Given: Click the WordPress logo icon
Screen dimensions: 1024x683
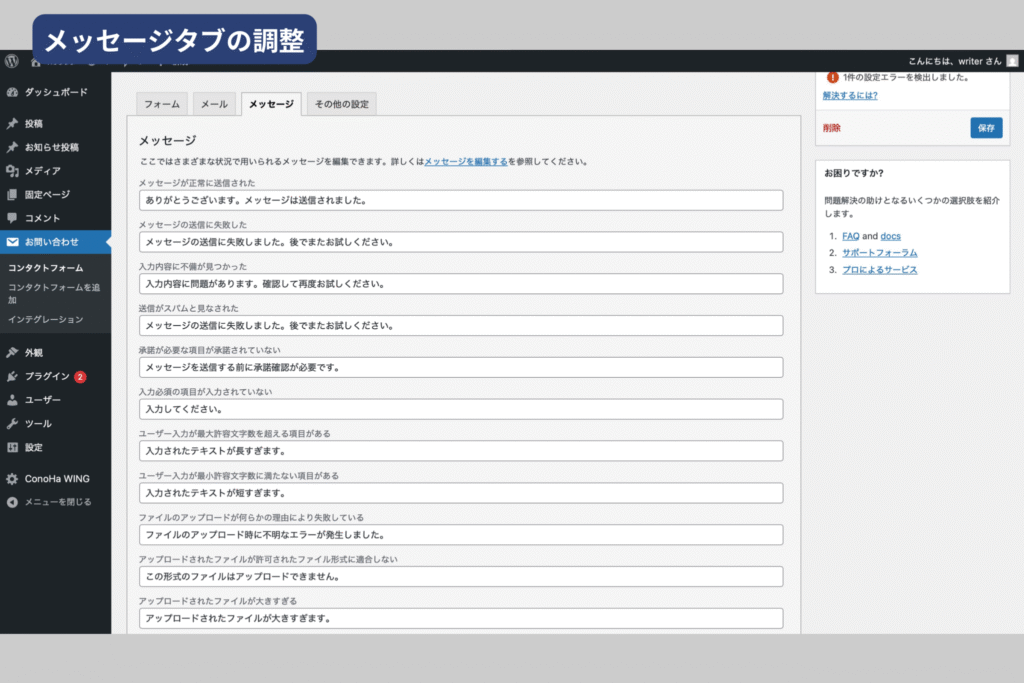Looking at the screenshot, I should coord(12,60).
